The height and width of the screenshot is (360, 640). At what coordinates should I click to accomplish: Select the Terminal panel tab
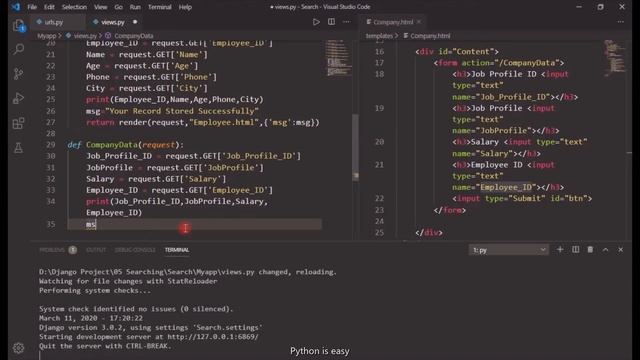(x=177, y=250)
